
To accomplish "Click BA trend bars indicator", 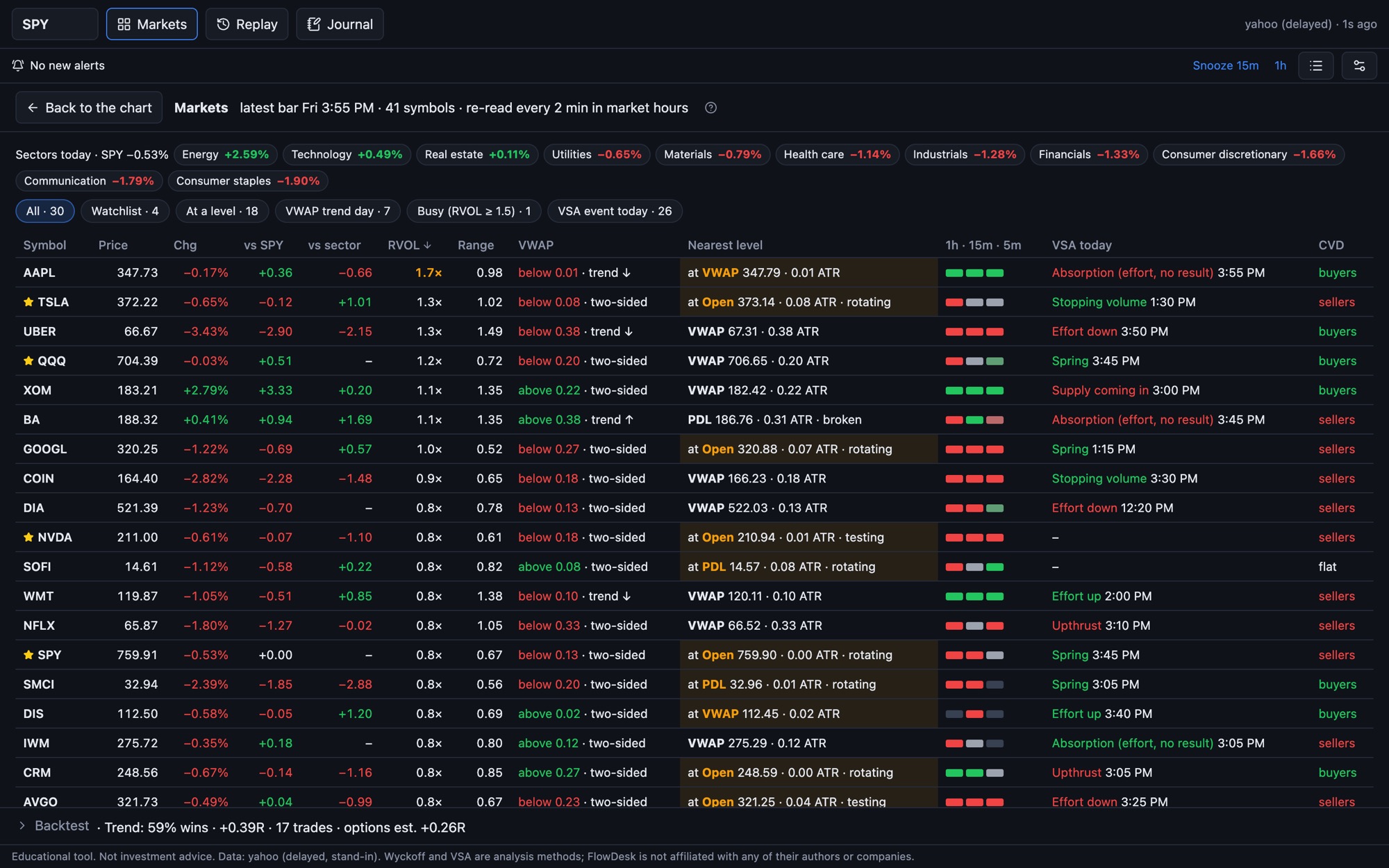I will tap(974, 420).
